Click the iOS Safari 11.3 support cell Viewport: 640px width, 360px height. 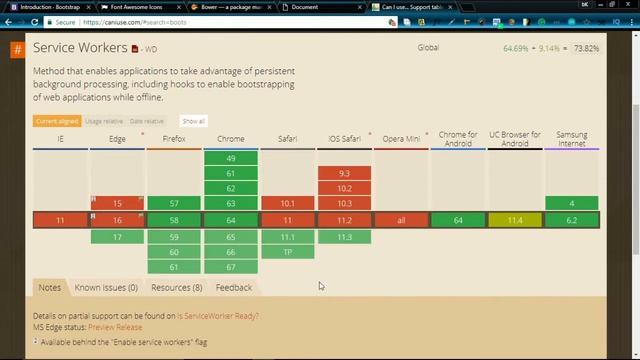pyautogui.click(x=344, y=237)
